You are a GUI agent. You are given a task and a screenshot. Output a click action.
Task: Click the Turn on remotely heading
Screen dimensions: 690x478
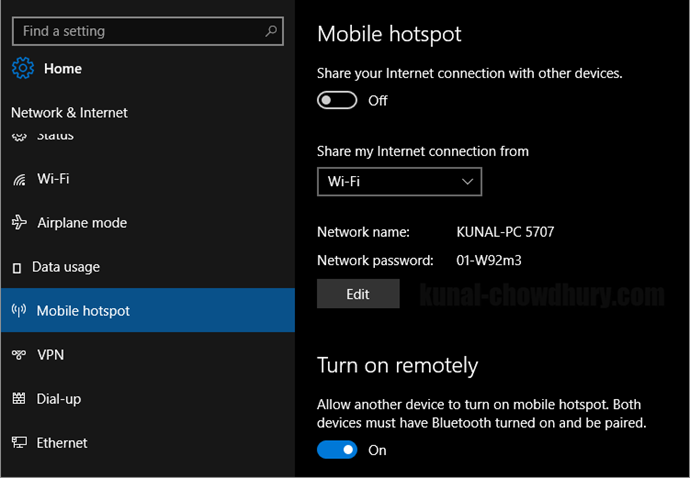[x=398, y=365]
